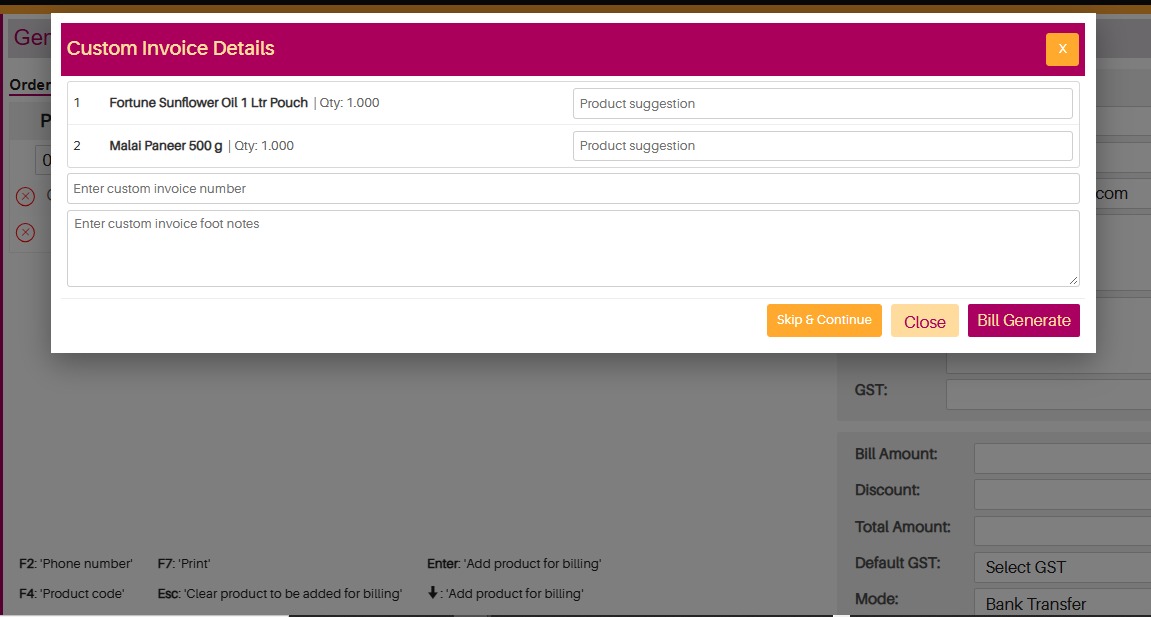
Task: Click Skip & Continue button
Action: tap(824, 321)
